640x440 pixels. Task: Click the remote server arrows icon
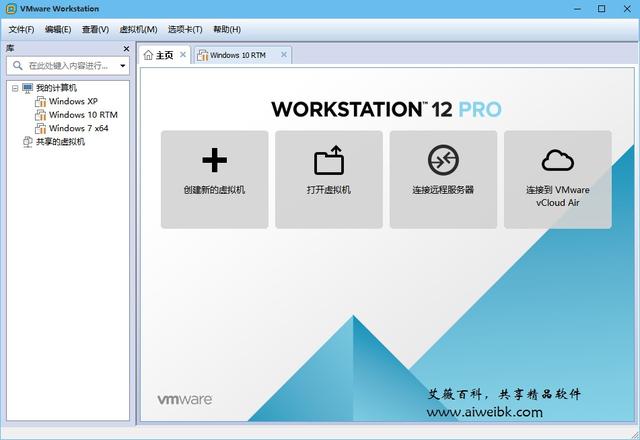point(443,160)
